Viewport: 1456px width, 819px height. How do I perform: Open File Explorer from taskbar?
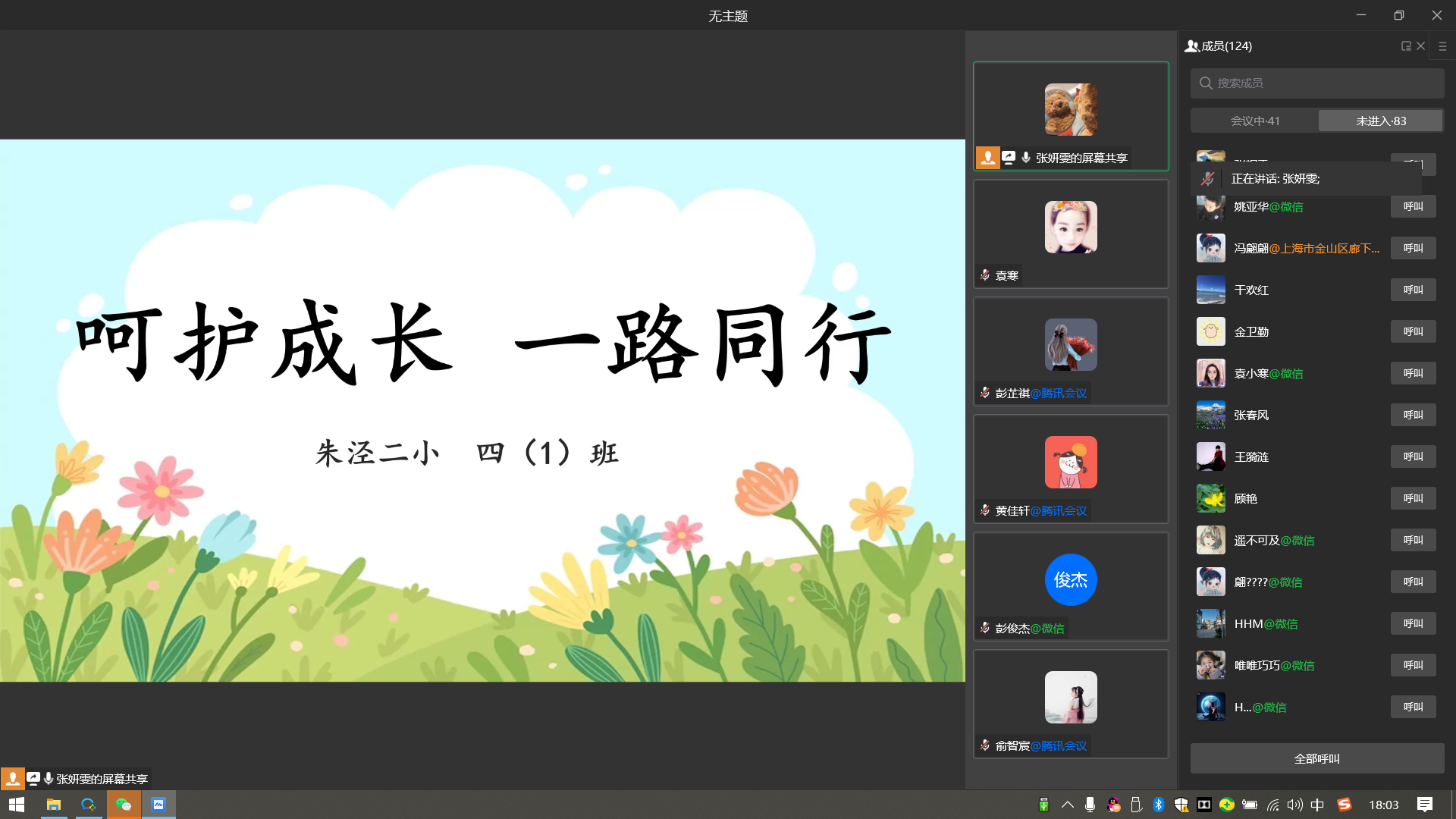[x=53, y=805]
